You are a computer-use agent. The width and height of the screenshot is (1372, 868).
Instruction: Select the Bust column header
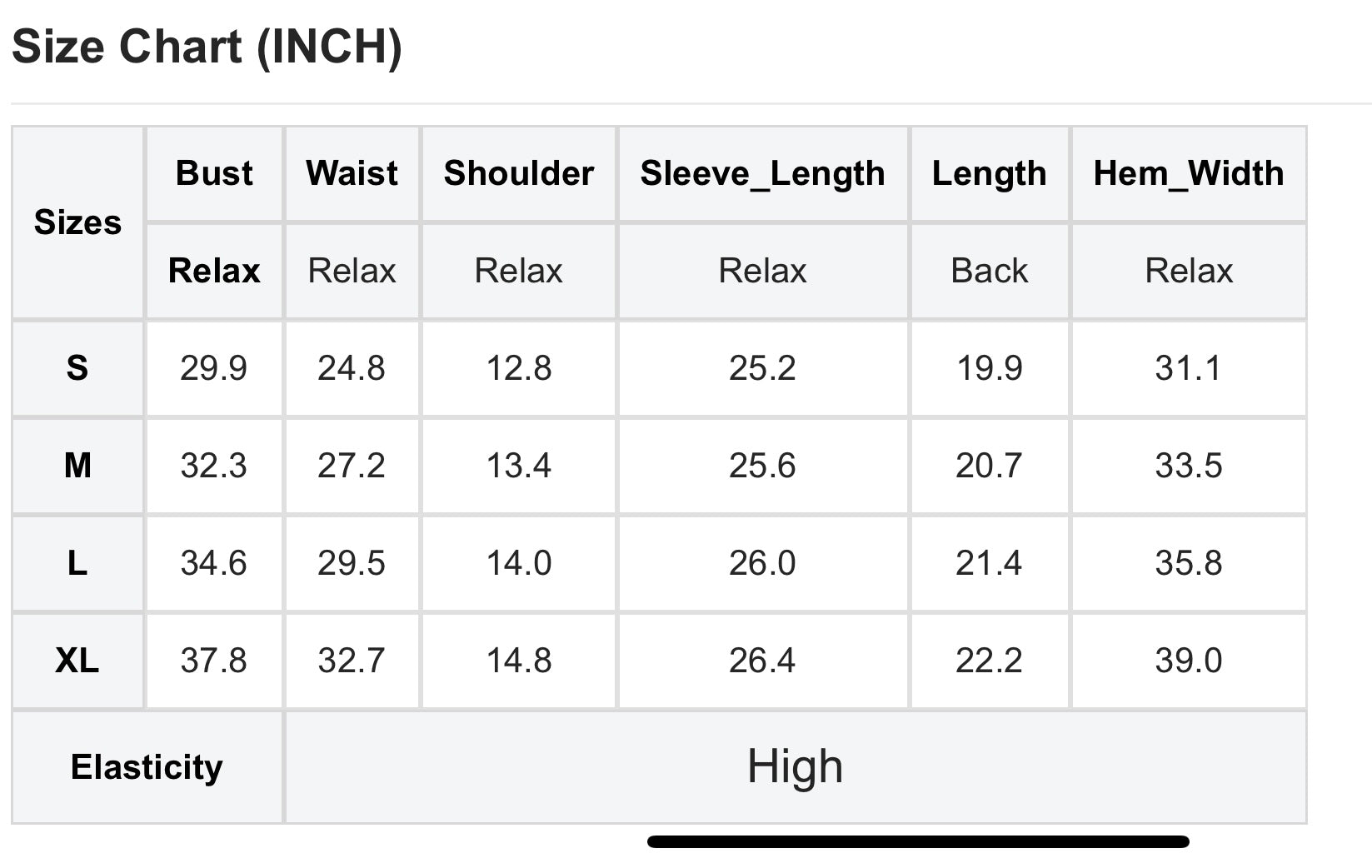(x=214, y=174)
